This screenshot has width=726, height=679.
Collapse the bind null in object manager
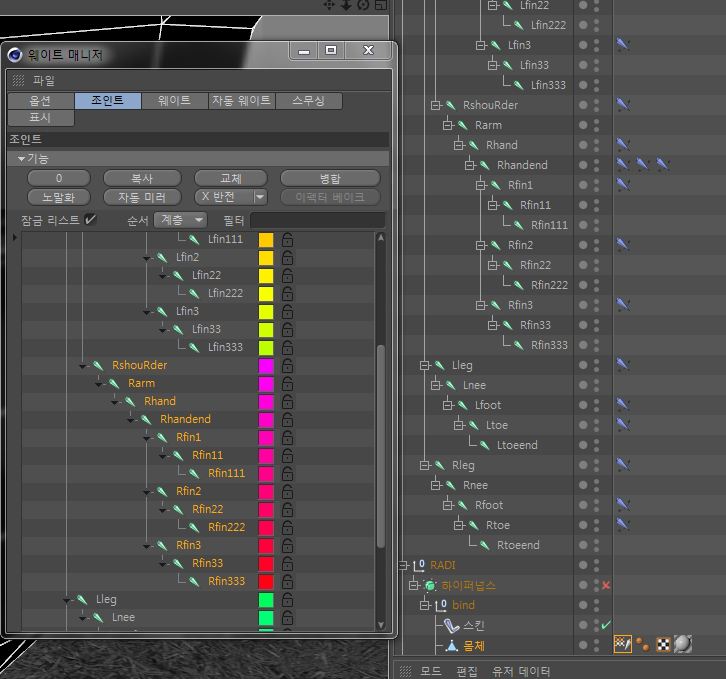point(424,605)
